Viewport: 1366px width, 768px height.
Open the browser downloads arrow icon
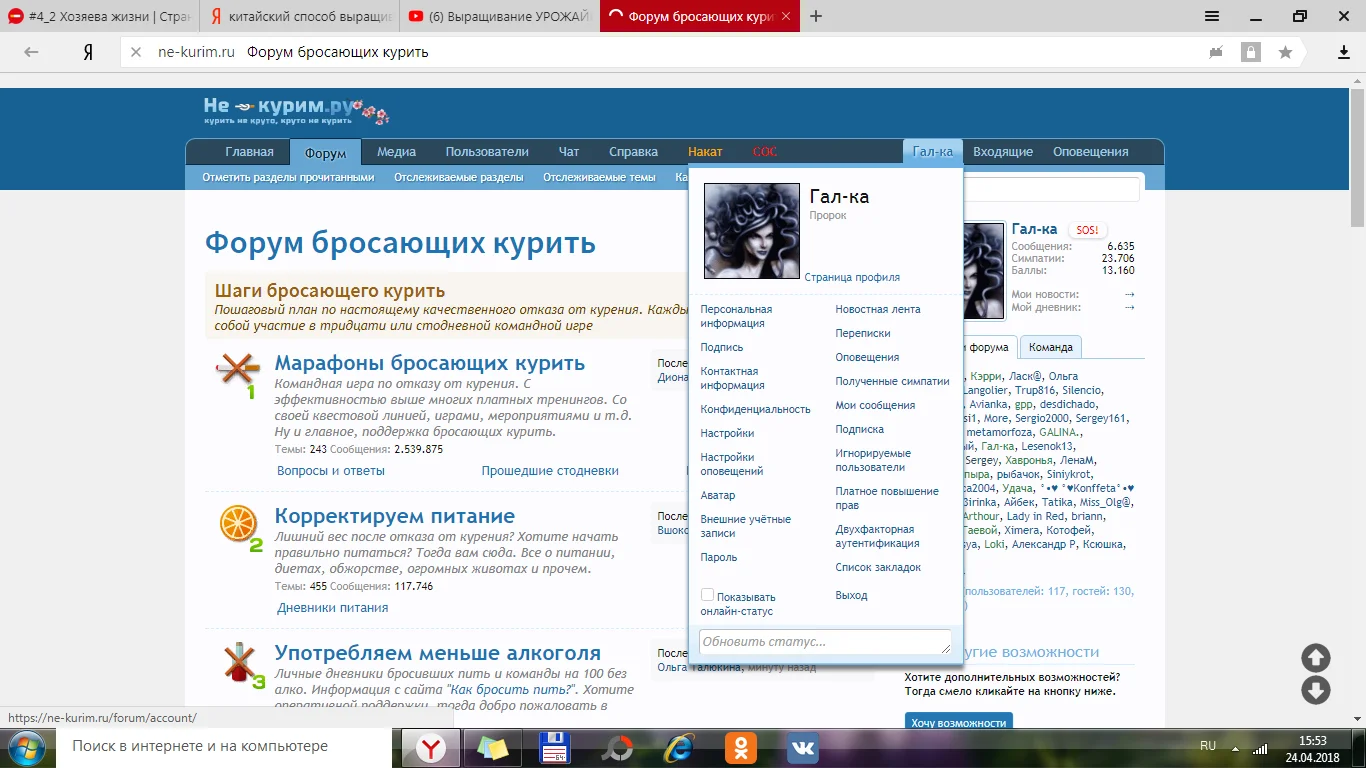point(1344,52)
